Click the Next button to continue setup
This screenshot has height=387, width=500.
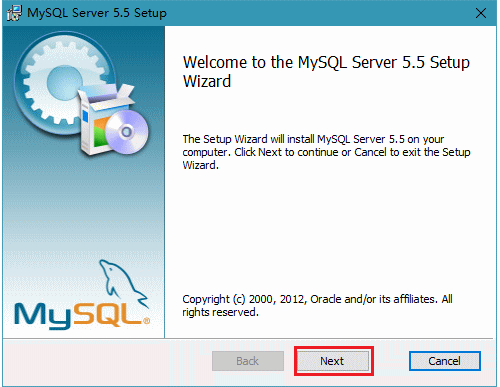click(333, 361)
